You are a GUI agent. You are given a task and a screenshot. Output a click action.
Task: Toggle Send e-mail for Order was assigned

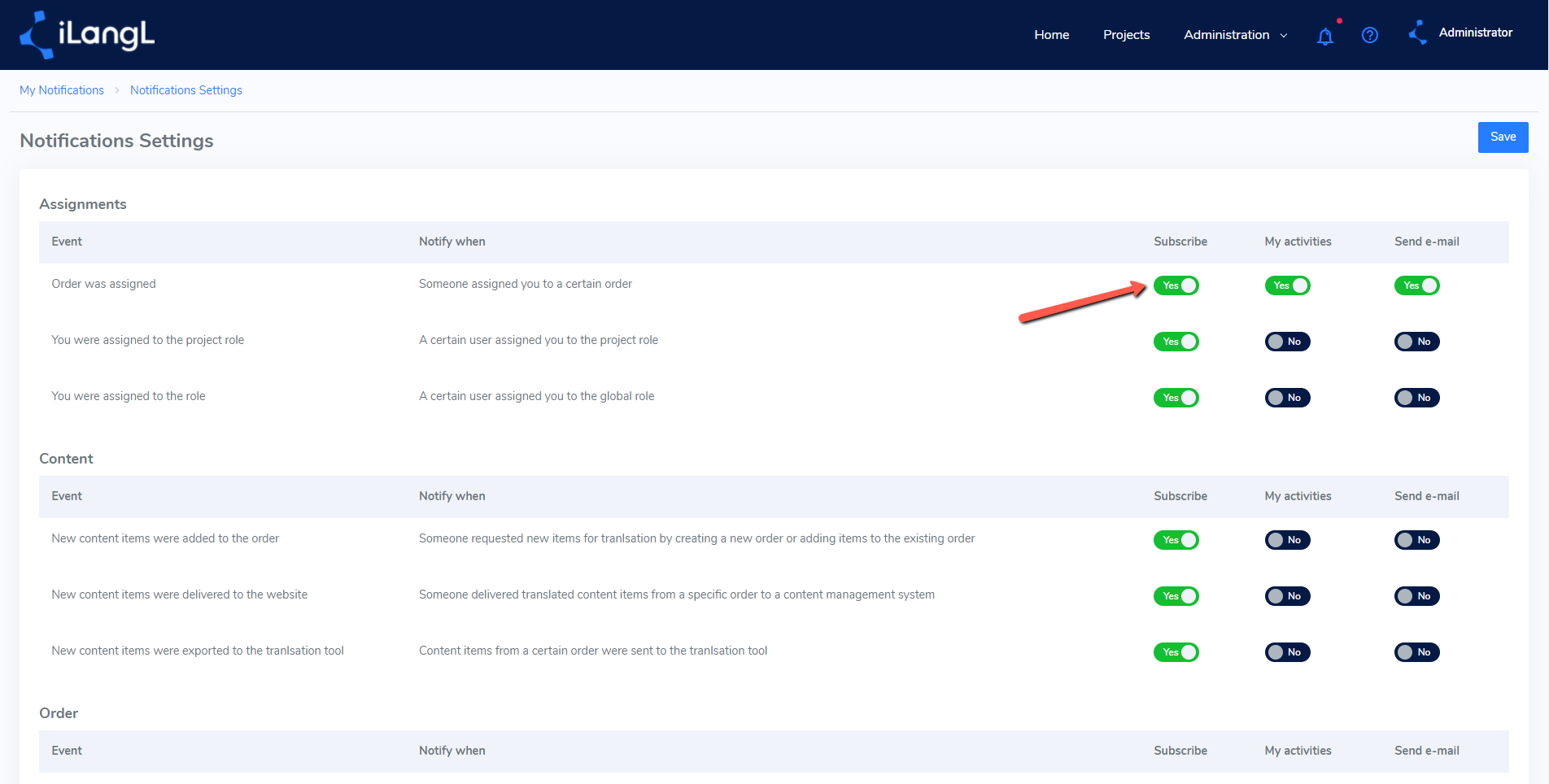tap(1416, 285)
